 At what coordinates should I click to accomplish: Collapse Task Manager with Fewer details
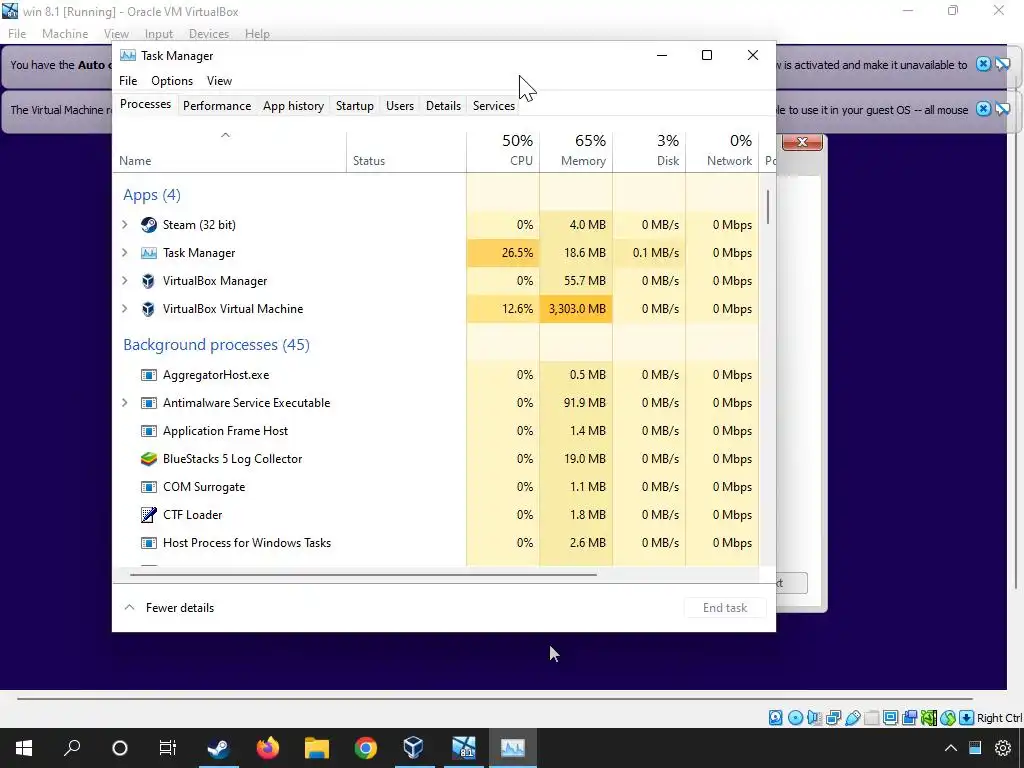click(169, 607)
